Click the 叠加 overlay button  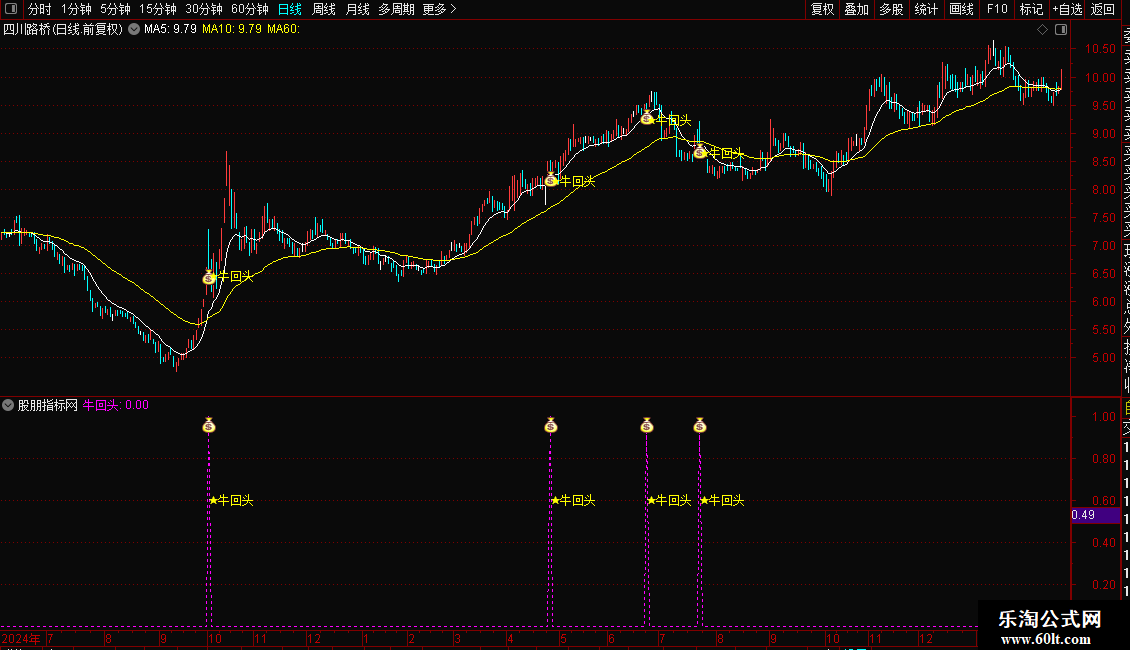click(857, 9)
